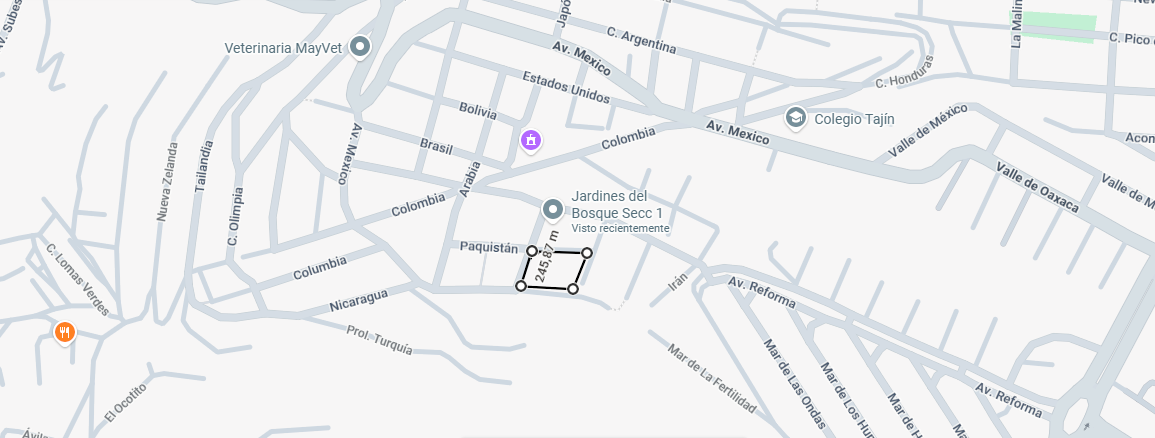Click the measurement vertex beside the Paquistán label
Screen dimensions: 1155x438
pos(532,251)
